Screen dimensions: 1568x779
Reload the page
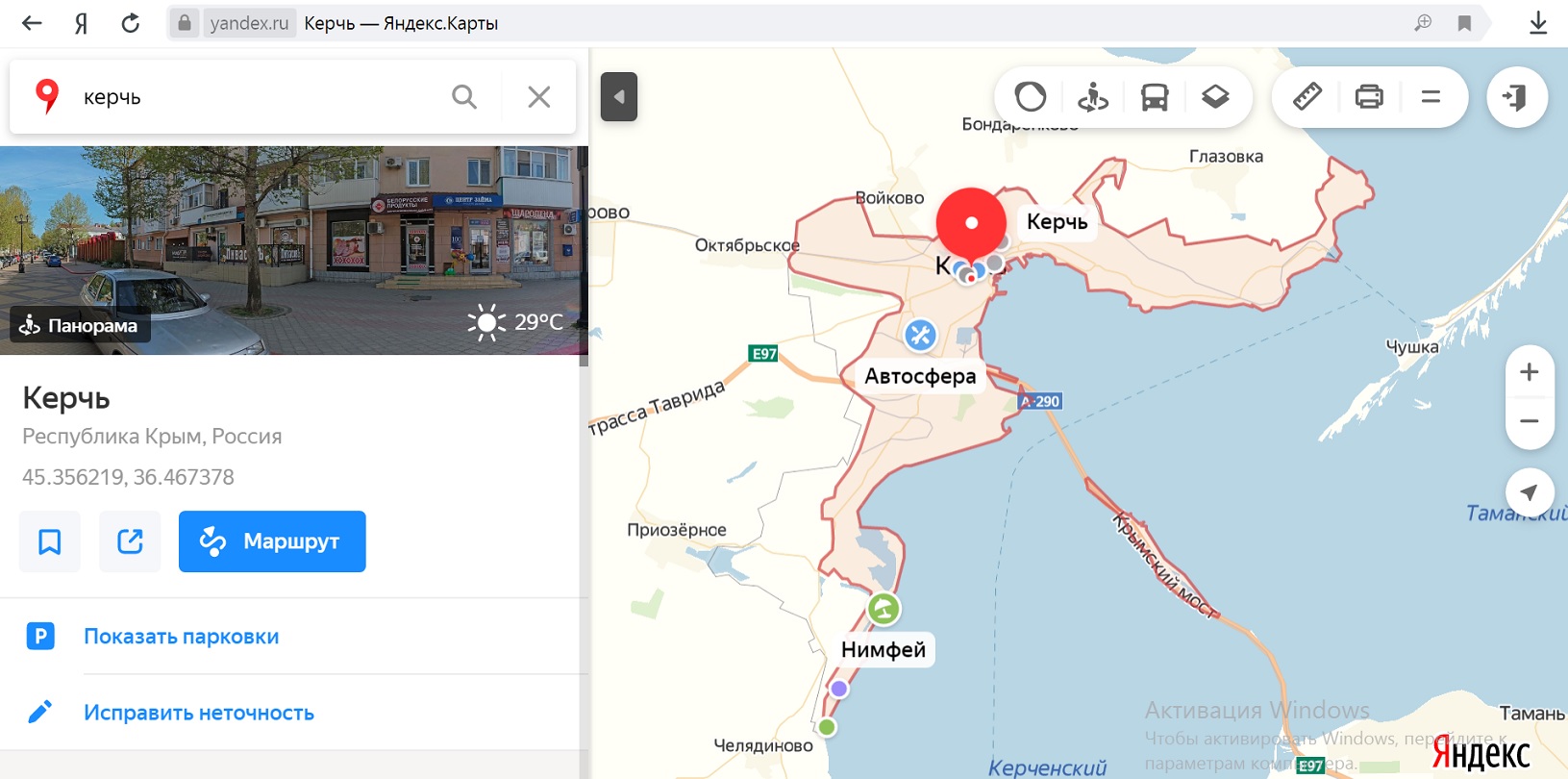[x=131, y=23]
